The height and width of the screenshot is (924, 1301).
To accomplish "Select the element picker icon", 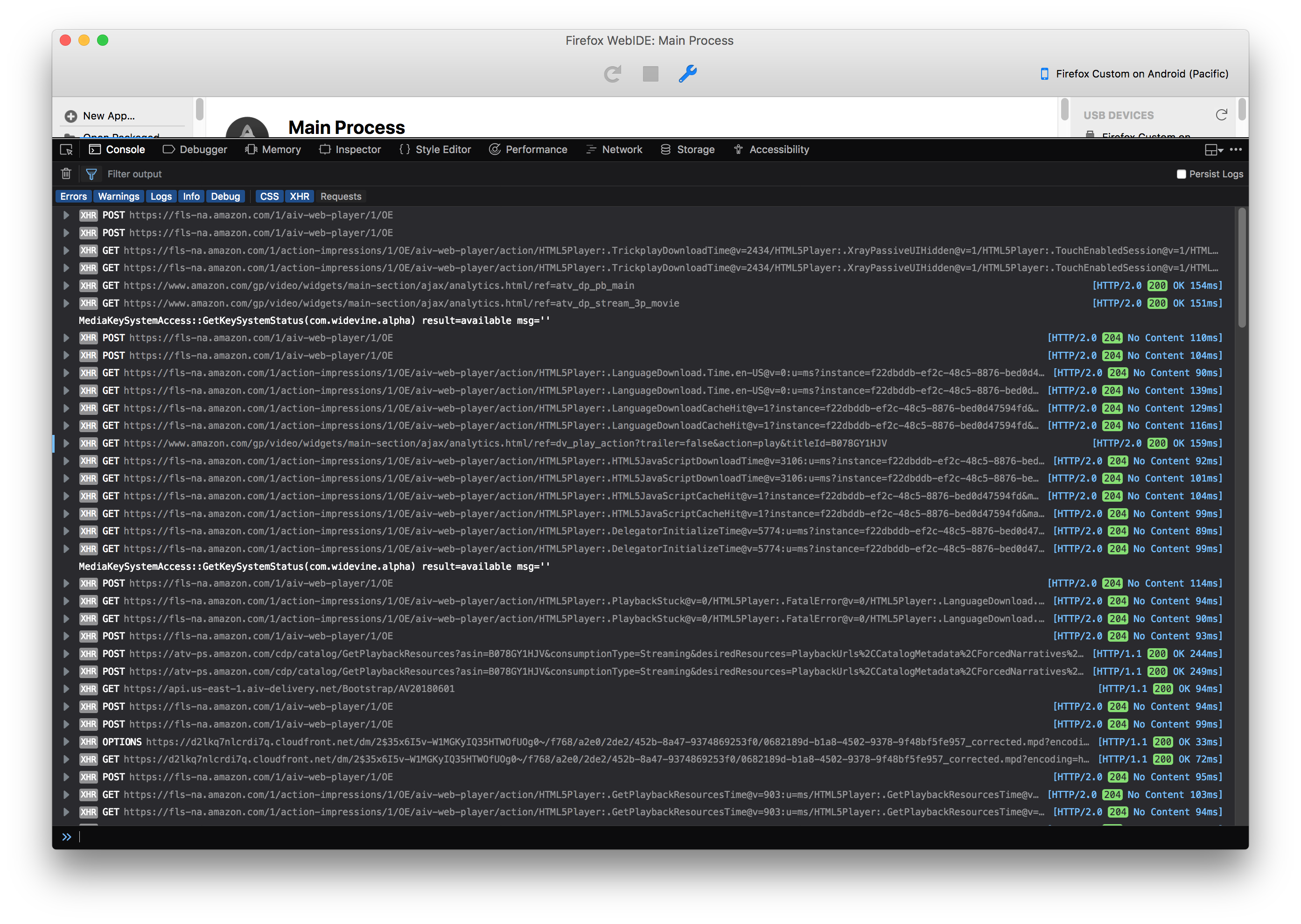I will (x=67, y=149).
